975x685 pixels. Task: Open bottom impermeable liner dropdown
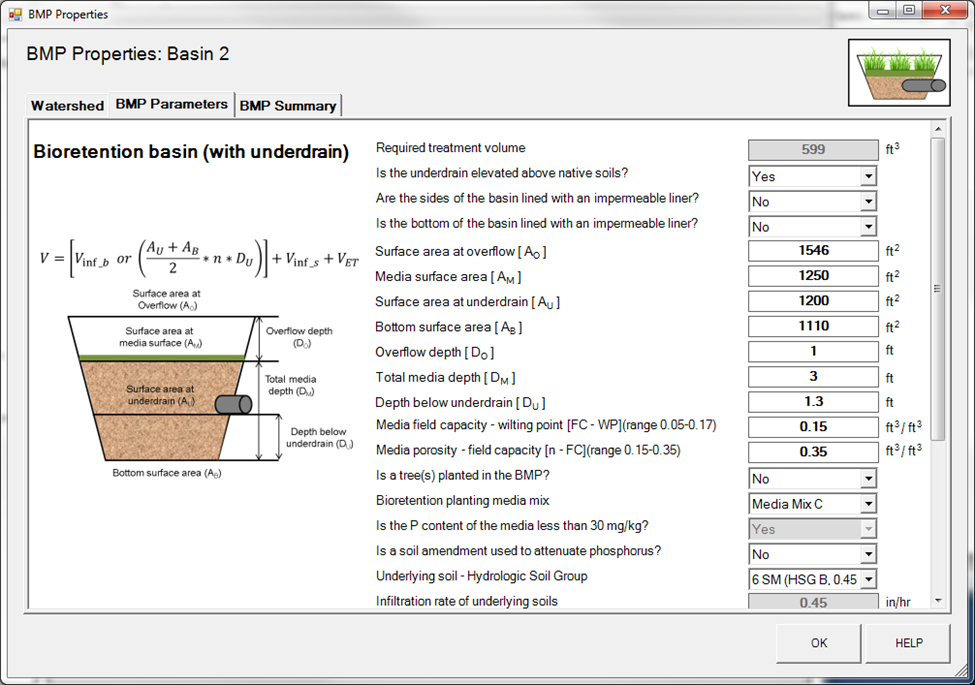click(x=868, y=227)
